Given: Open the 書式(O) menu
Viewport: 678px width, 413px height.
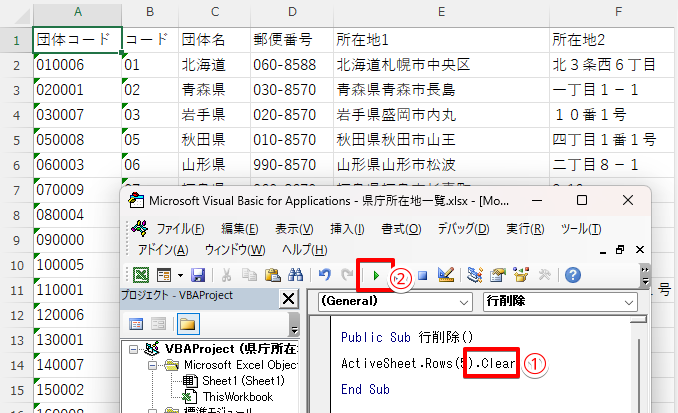Looking at the screenshot, I should point(401,228).
